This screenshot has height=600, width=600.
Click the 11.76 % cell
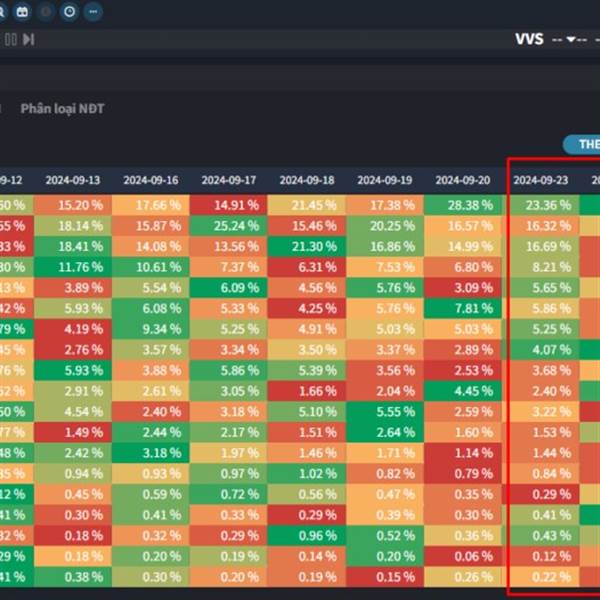coord(73,267)
